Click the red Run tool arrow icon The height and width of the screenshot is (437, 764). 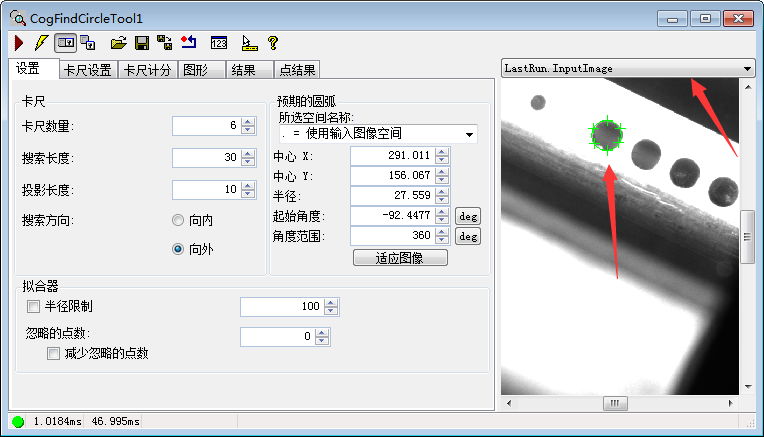tap(19, 43)
